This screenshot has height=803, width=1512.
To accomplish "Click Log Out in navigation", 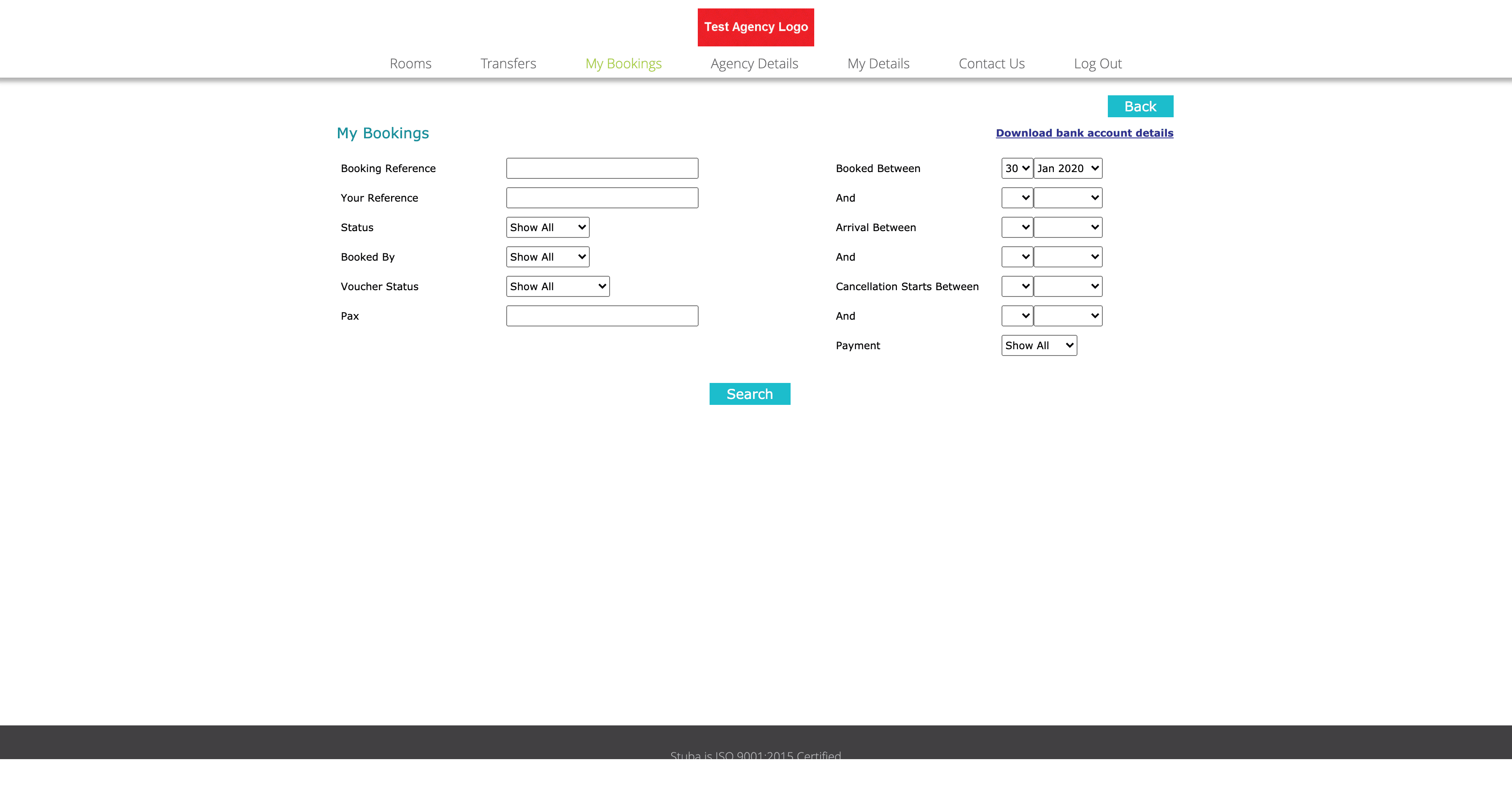I will [x=1097, y=63].
